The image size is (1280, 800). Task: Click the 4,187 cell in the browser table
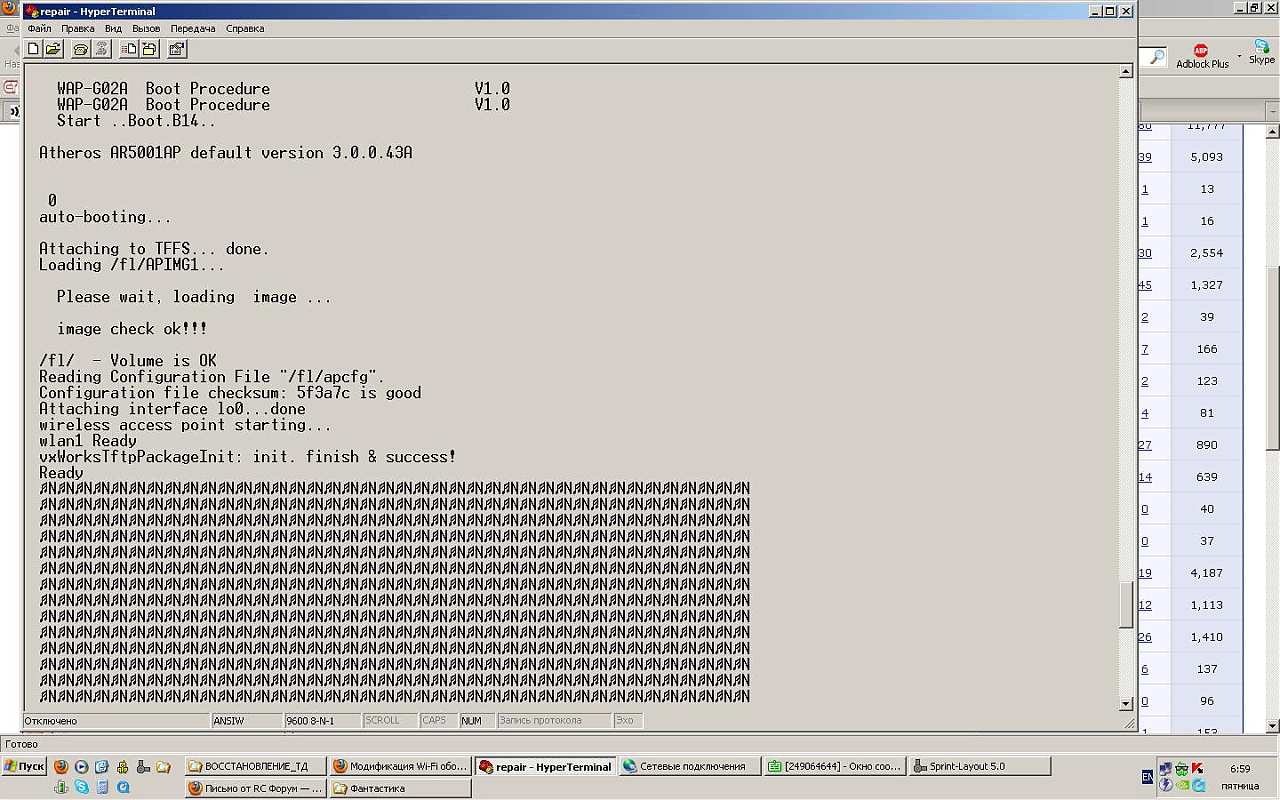point(1207,573)
